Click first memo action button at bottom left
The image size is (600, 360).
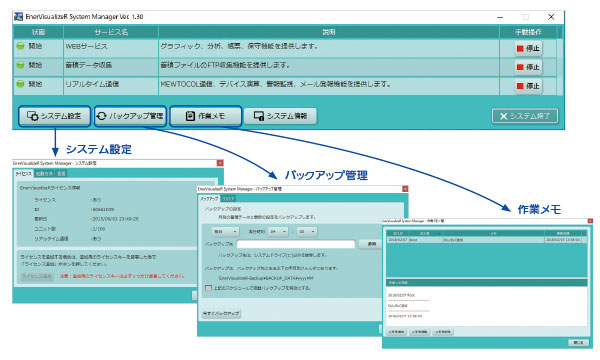(x=396, y=332)
